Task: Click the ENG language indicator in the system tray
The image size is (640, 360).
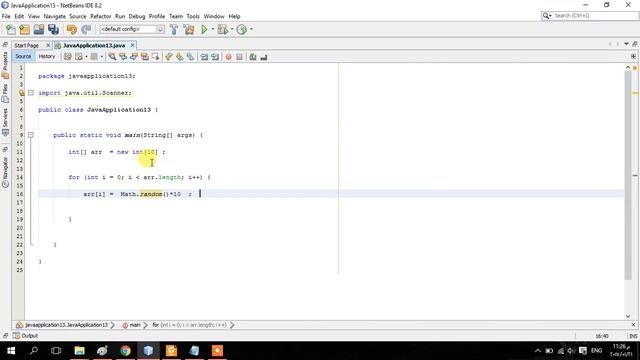Action: point(596,351)
